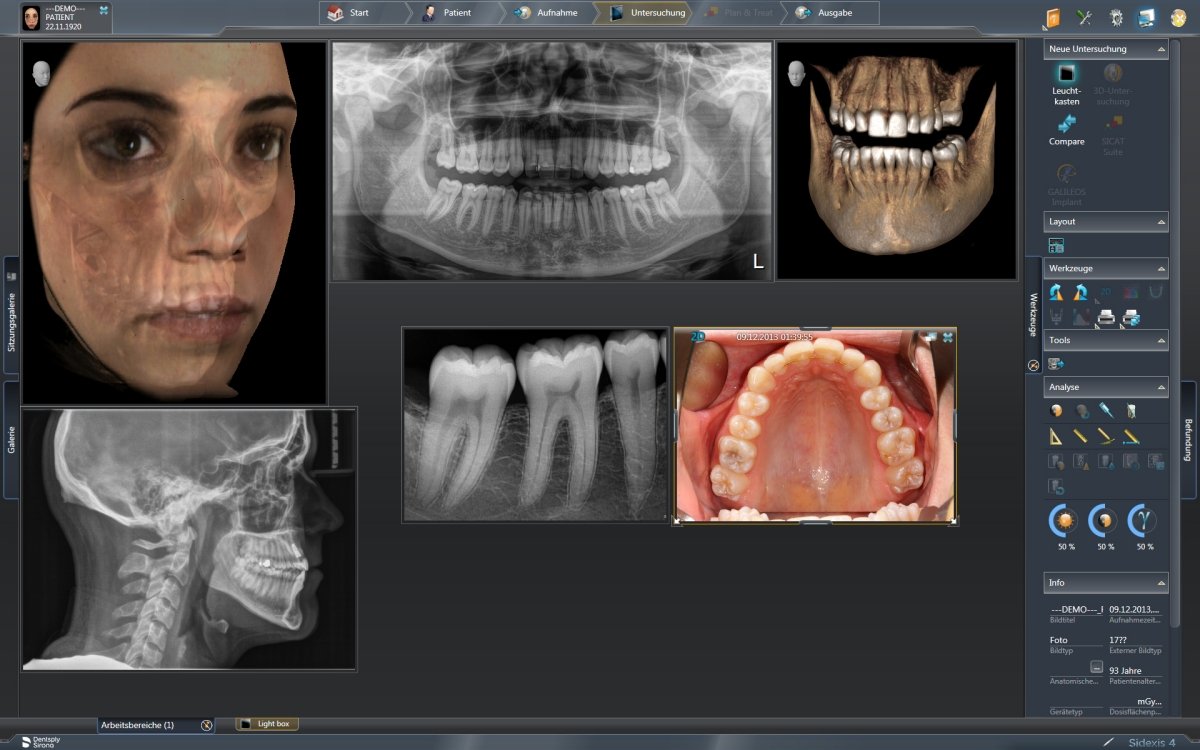Click the 2D badge on the intraoral photo
1200x750 pixels.
(x=697, y=336)
